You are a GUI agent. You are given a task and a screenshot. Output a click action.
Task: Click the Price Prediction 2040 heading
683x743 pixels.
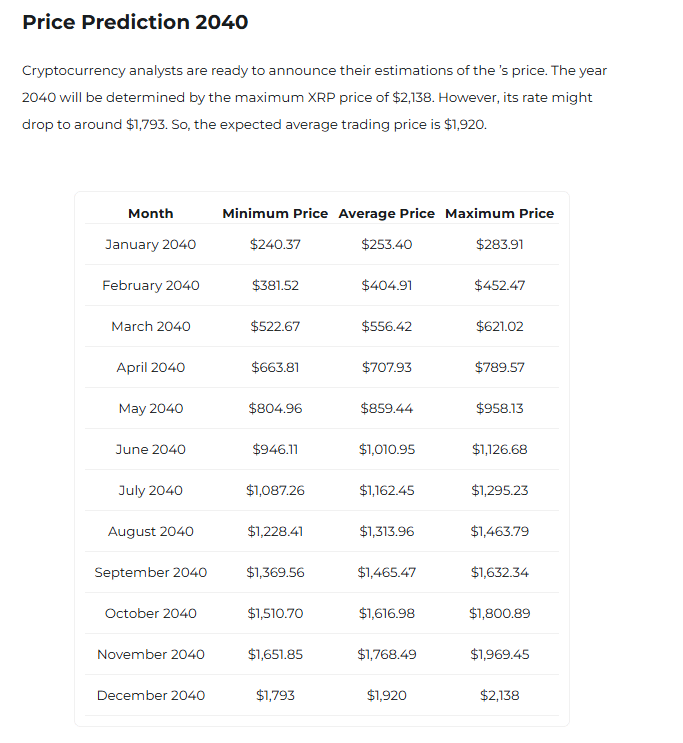(135, 22)
